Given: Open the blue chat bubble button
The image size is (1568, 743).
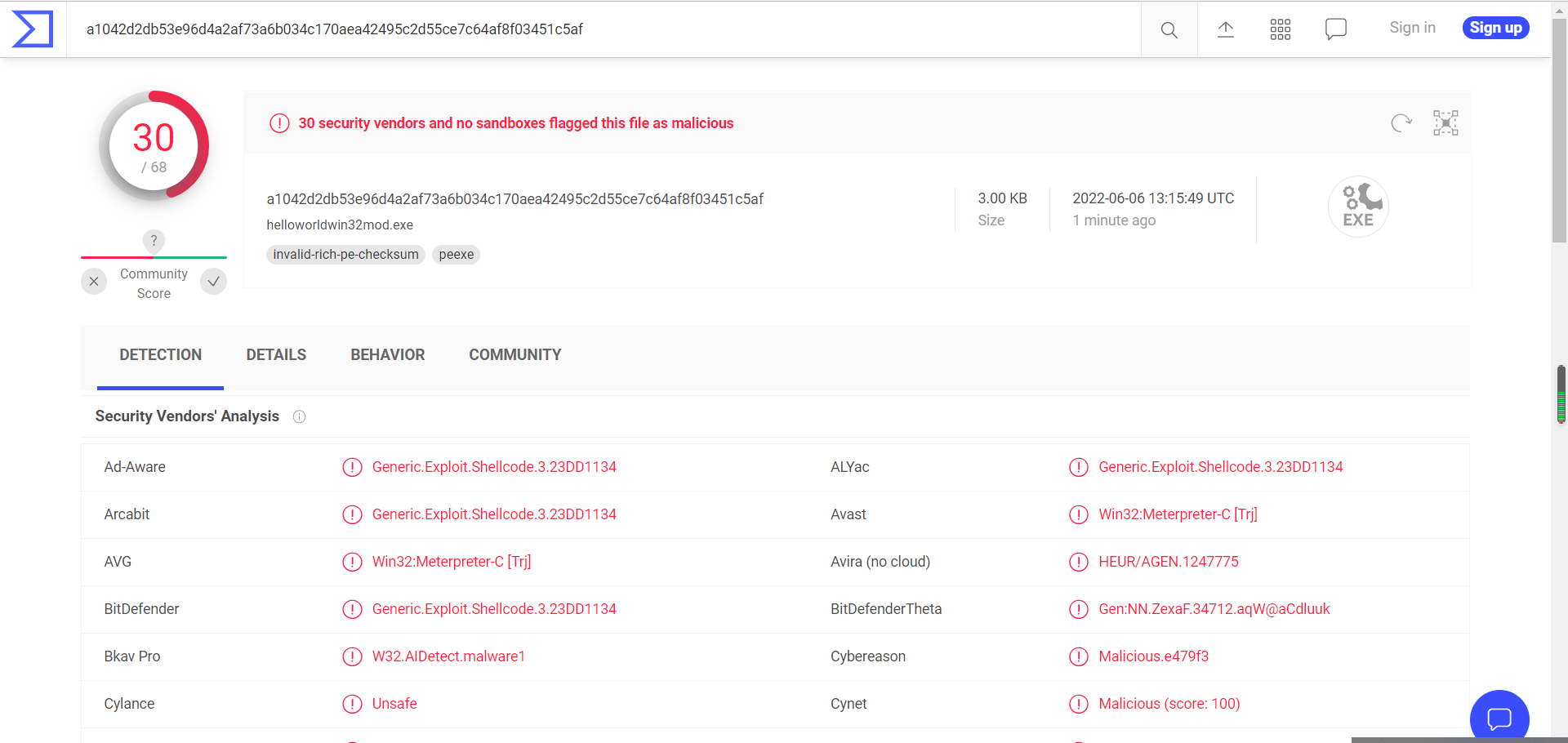Looking at the screenshot, I should (1499, 718).
